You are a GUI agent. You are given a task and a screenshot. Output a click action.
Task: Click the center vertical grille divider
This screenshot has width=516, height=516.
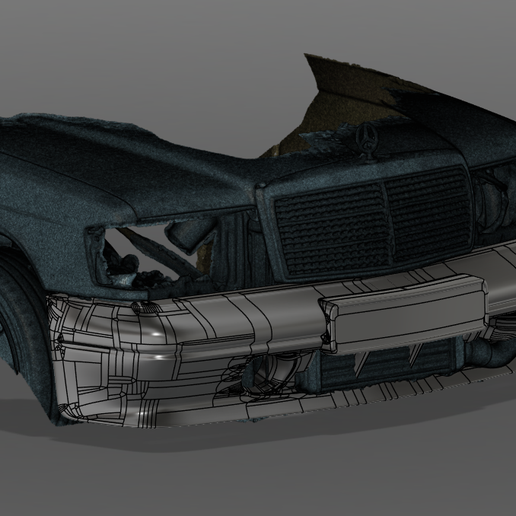(388, 220)
